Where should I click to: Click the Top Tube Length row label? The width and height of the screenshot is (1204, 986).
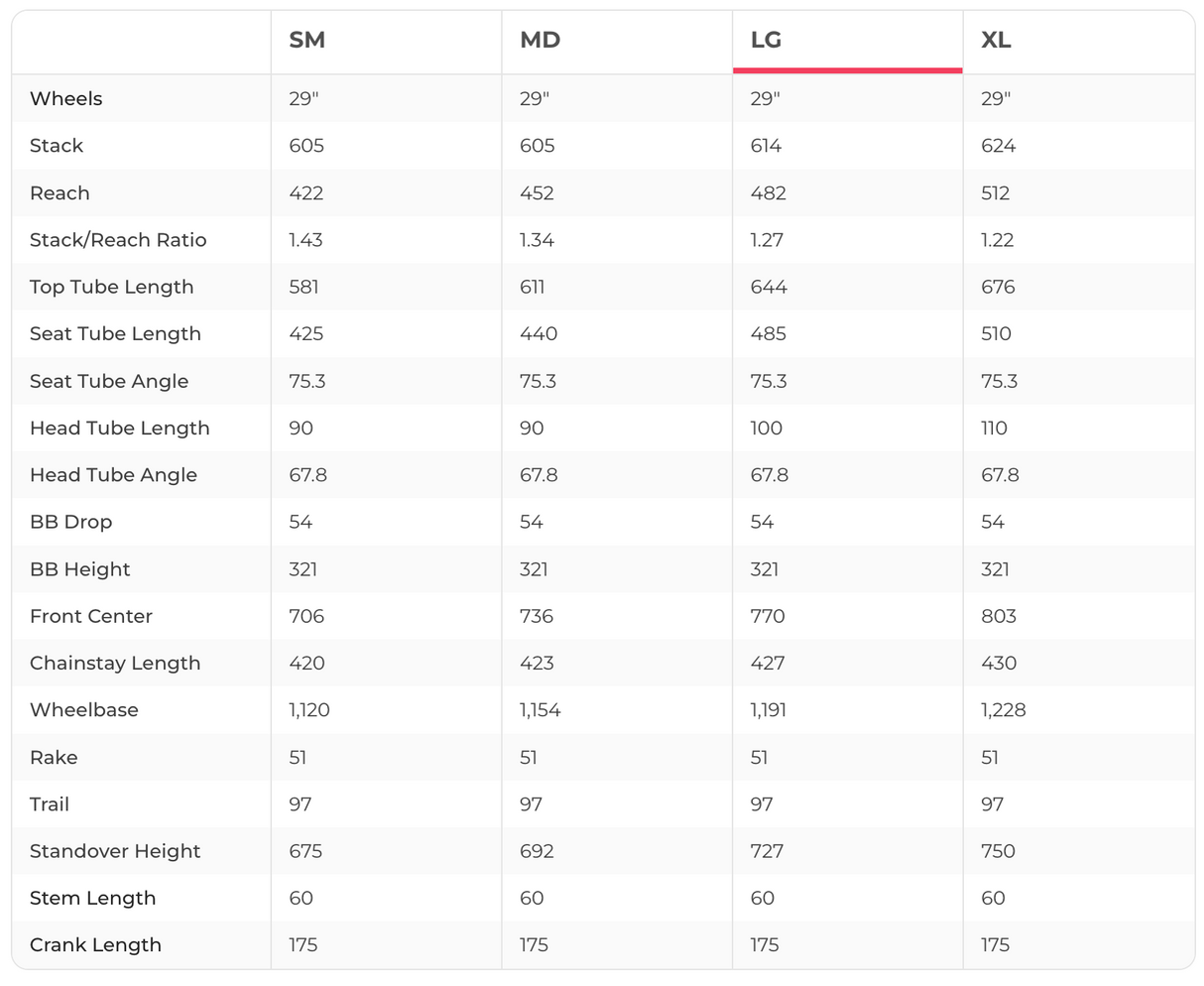click(x=112, y=287)
